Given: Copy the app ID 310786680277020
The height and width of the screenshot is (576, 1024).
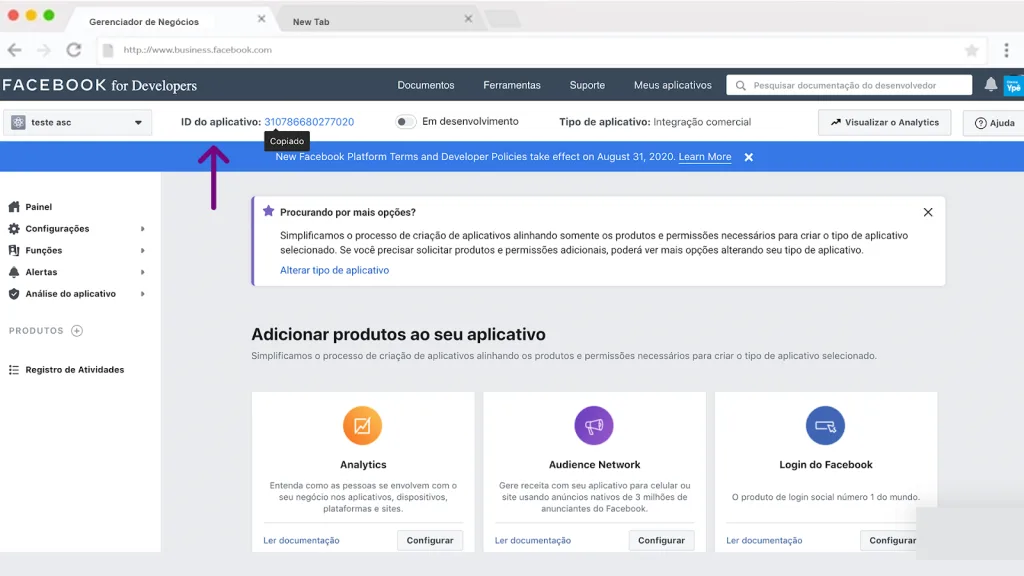Looking at the screenshot, I should pyautogui.click(x=309, y=121).
